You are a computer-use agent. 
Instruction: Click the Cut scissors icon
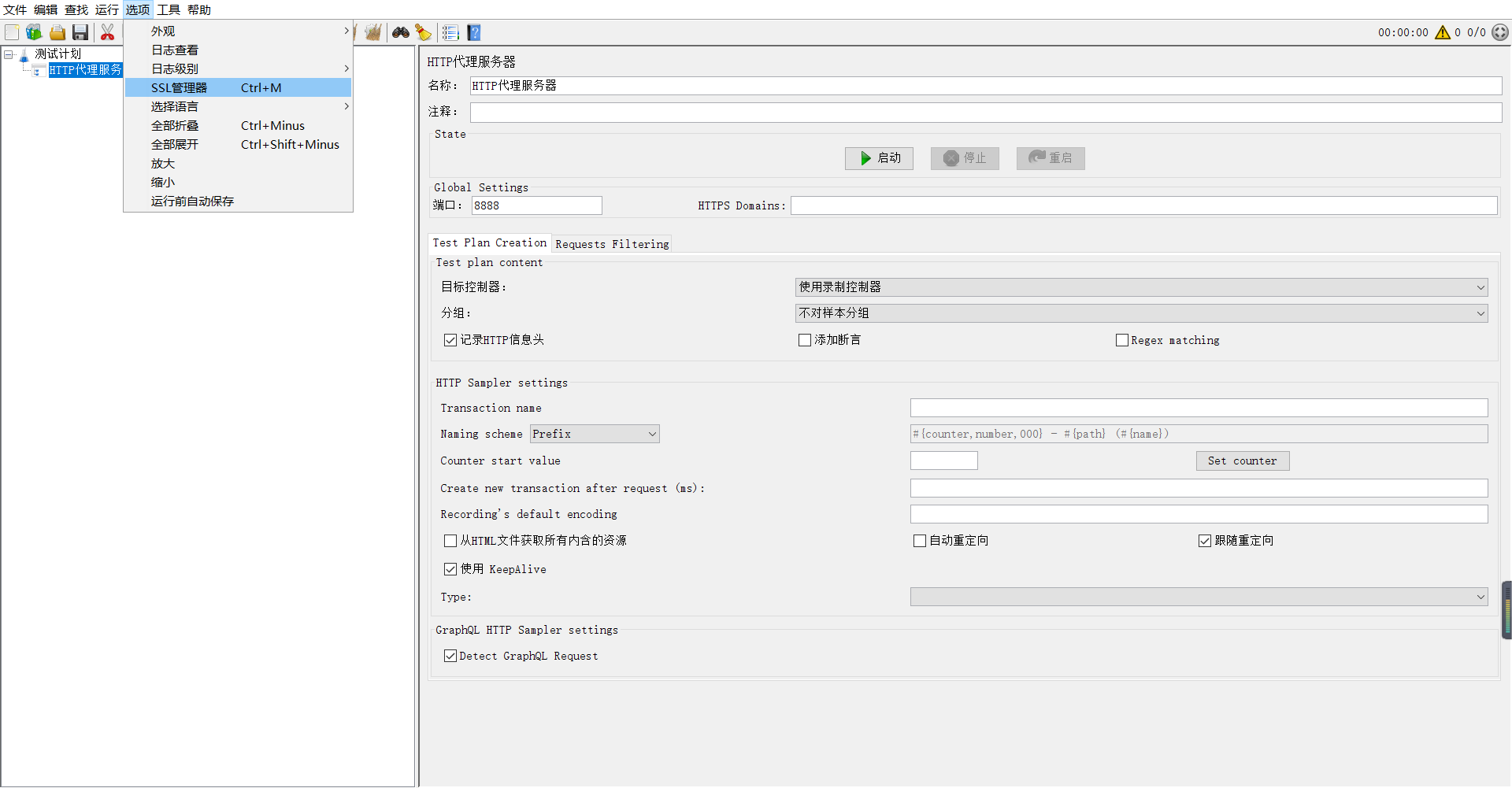(x=108, y=32)
